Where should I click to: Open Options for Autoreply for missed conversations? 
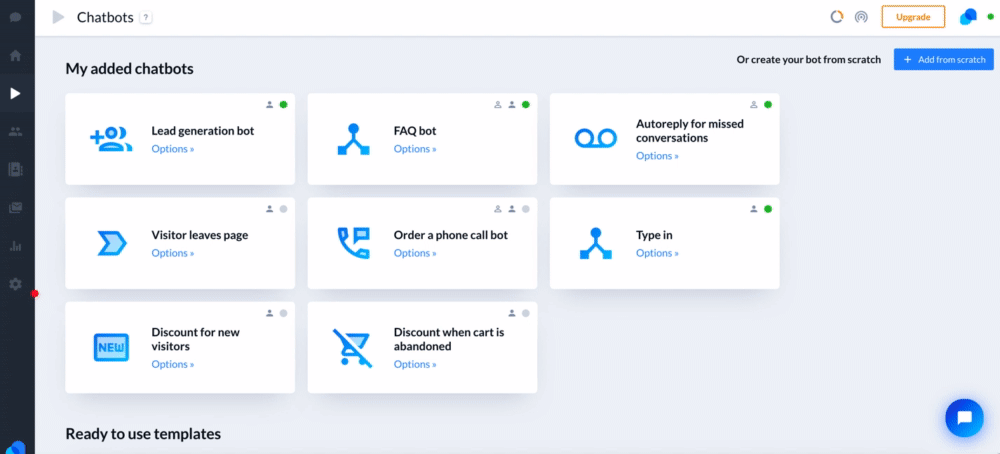pyautogui.click(x=658, y=156)
